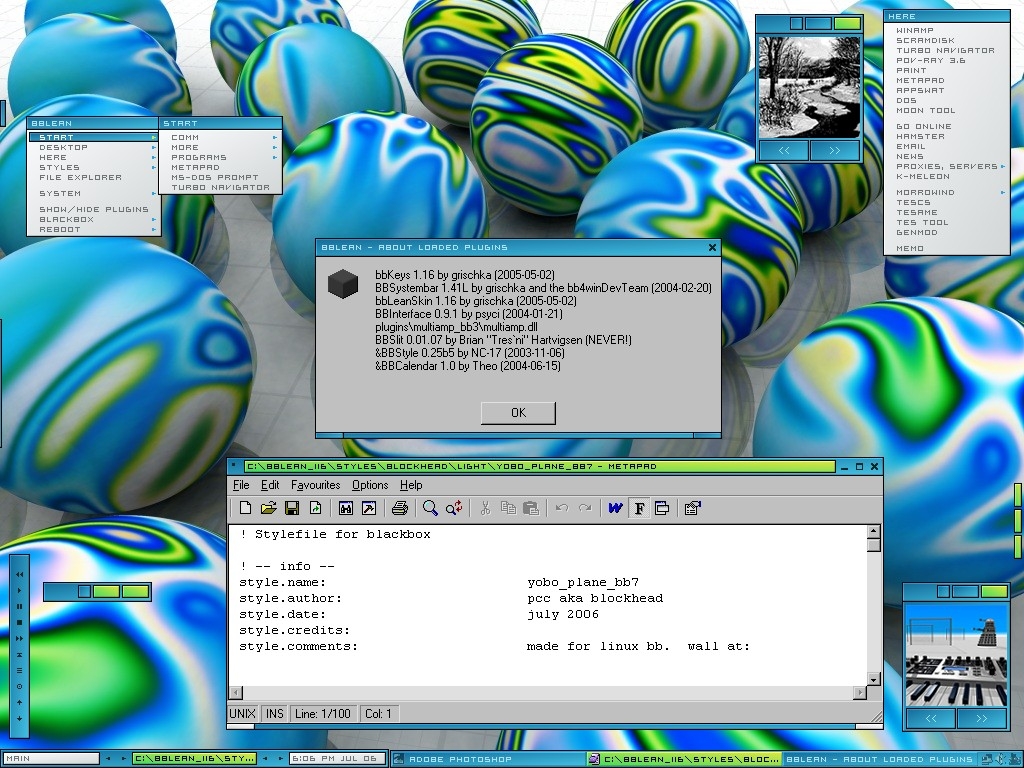Toggle always on top window icon
Screen dimensions: 1024x768
(662, 508)
